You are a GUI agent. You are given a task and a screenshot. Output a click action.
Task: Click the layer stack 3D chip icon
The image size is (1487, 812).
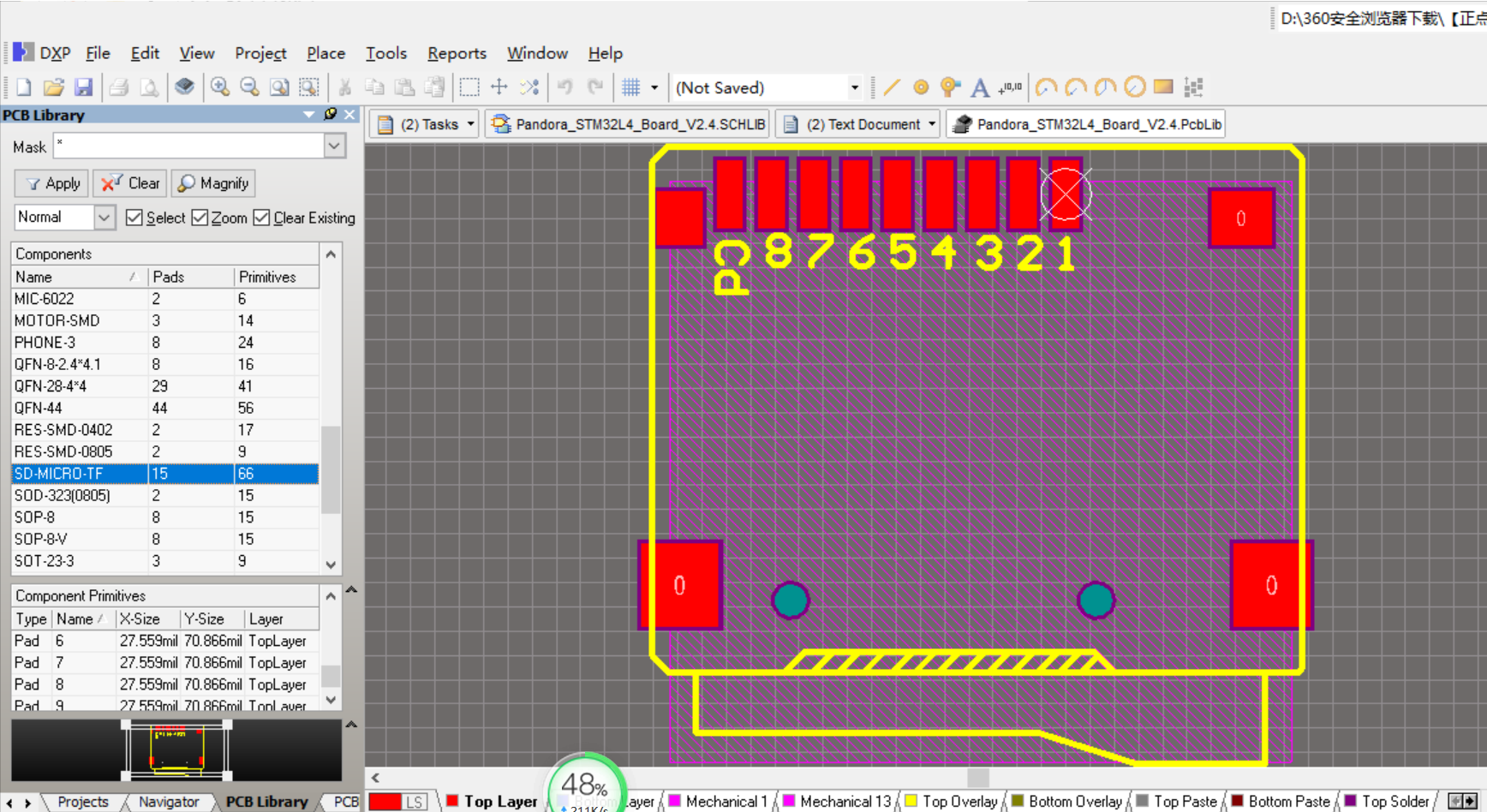(x=184, y=87)
